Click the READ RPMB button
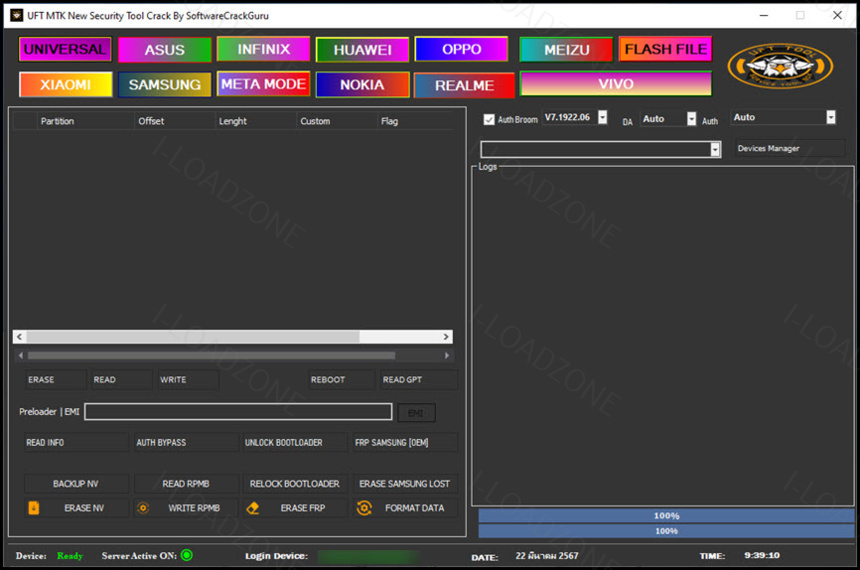This screenshot has height=570, width=860. (186, 484)
